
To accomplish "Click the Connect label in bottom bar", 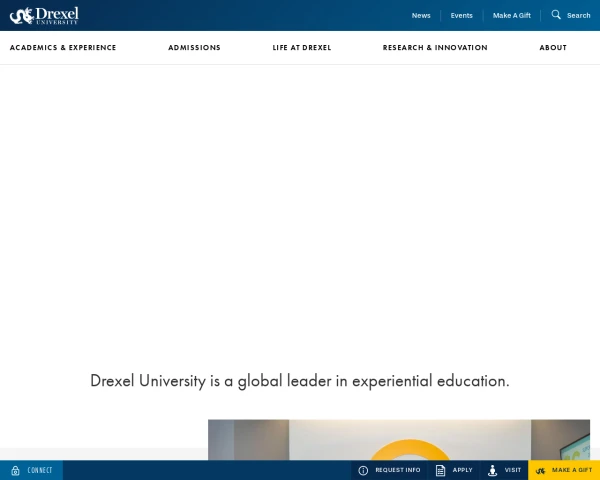I will coord(40,470).
